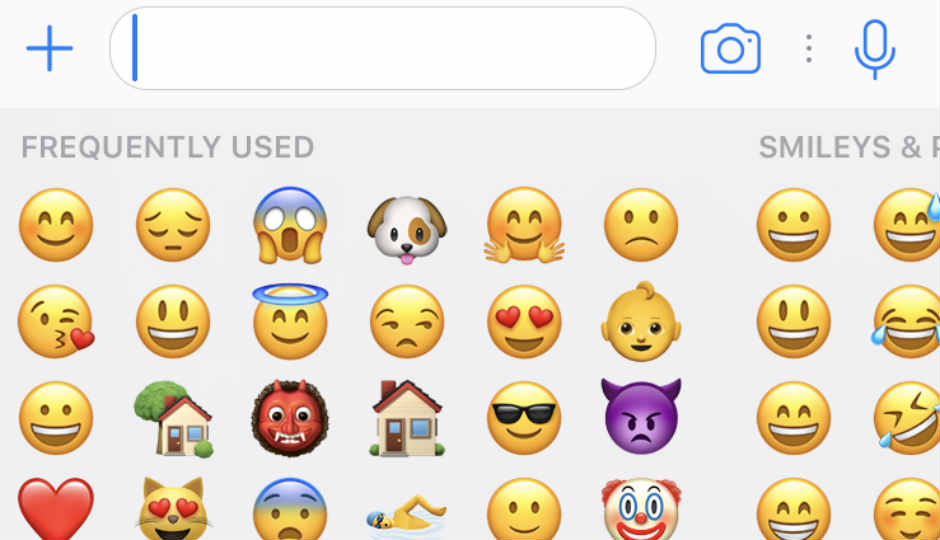Tap the clown face emoji
The image size is (940, 540).
coord(641,509)
